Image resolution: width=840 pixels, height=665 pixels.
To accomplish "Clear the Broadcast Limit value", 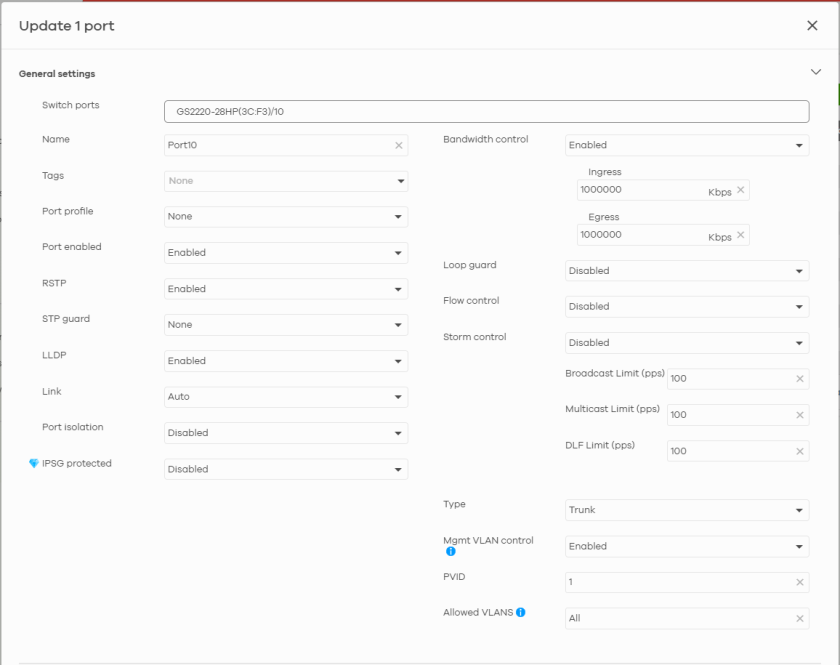I will coord(799,379).
